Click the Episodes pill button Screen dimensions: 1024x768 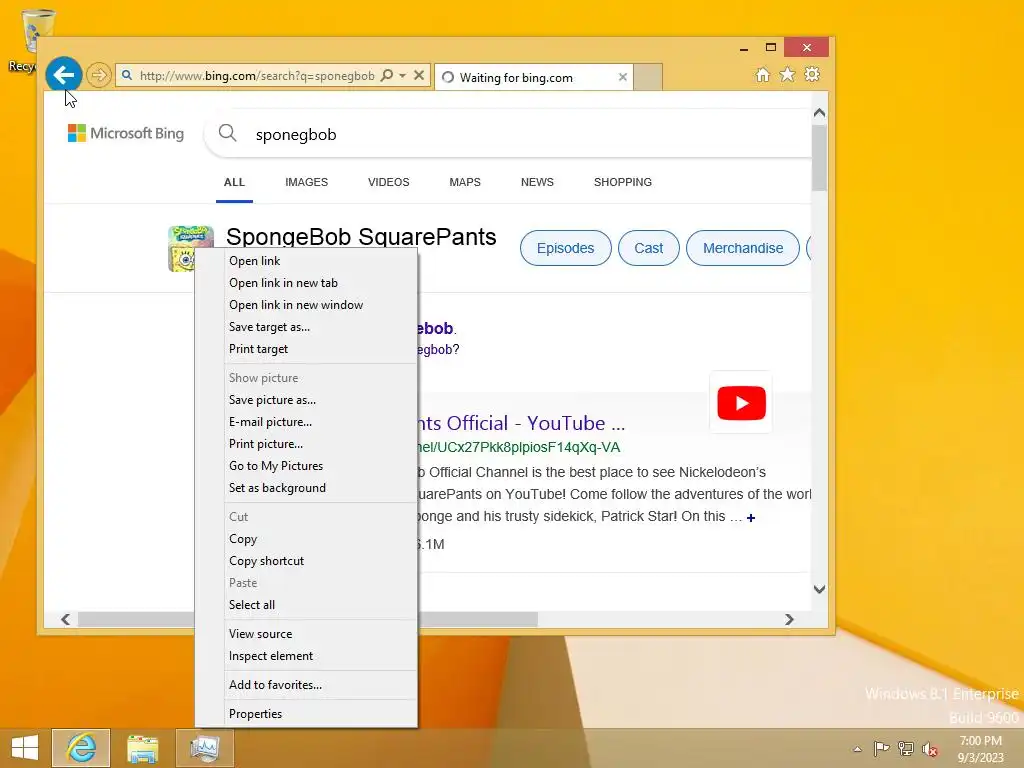point(566,248)
